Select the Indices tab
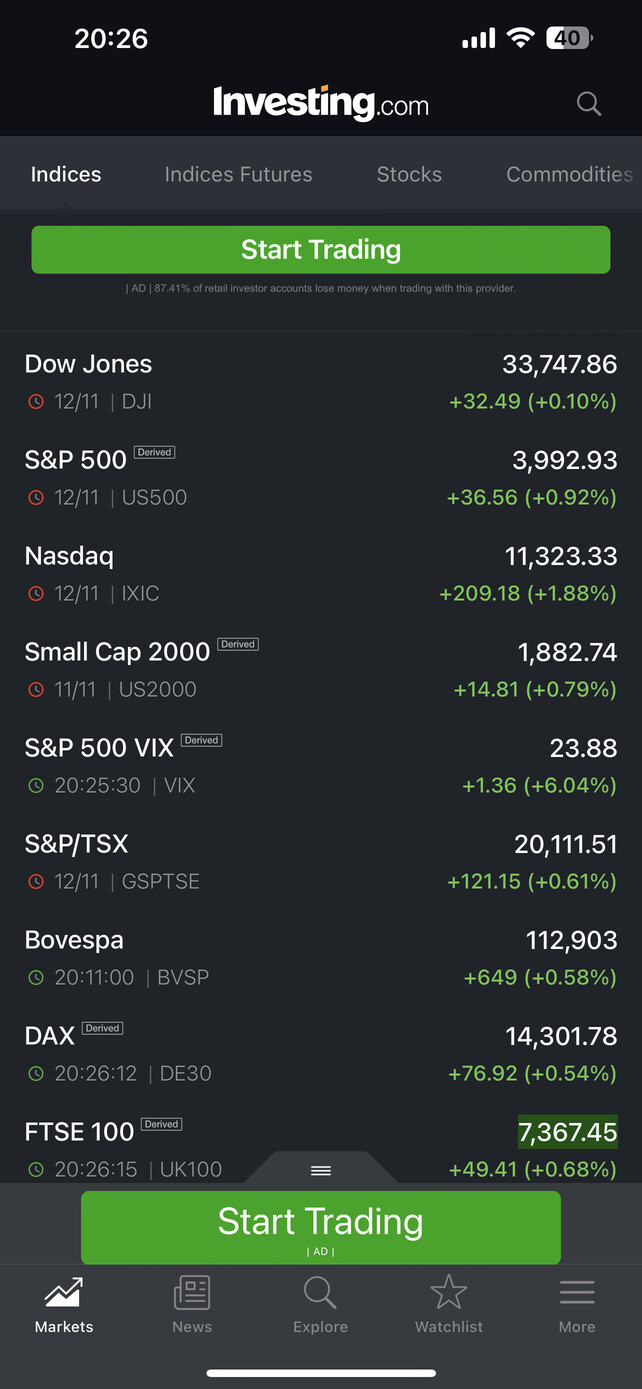Viewport: 642px width, 1389px height. (x=66, y=175)
